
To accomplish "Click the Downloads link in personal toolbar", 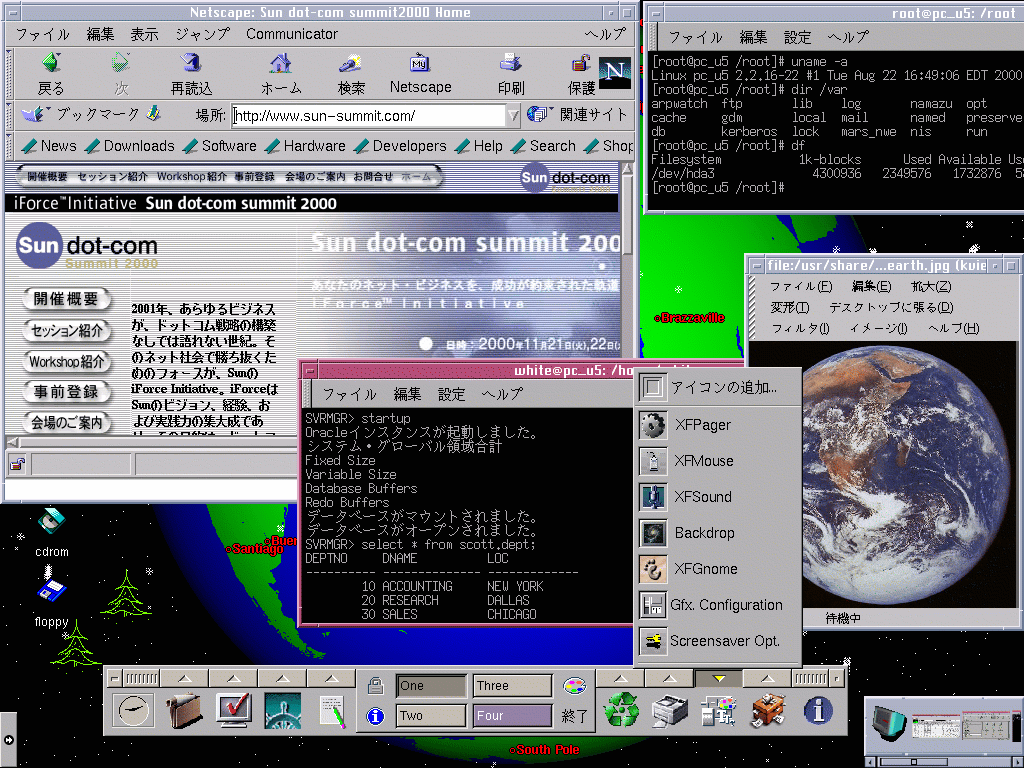I will [x=131, y=146].
